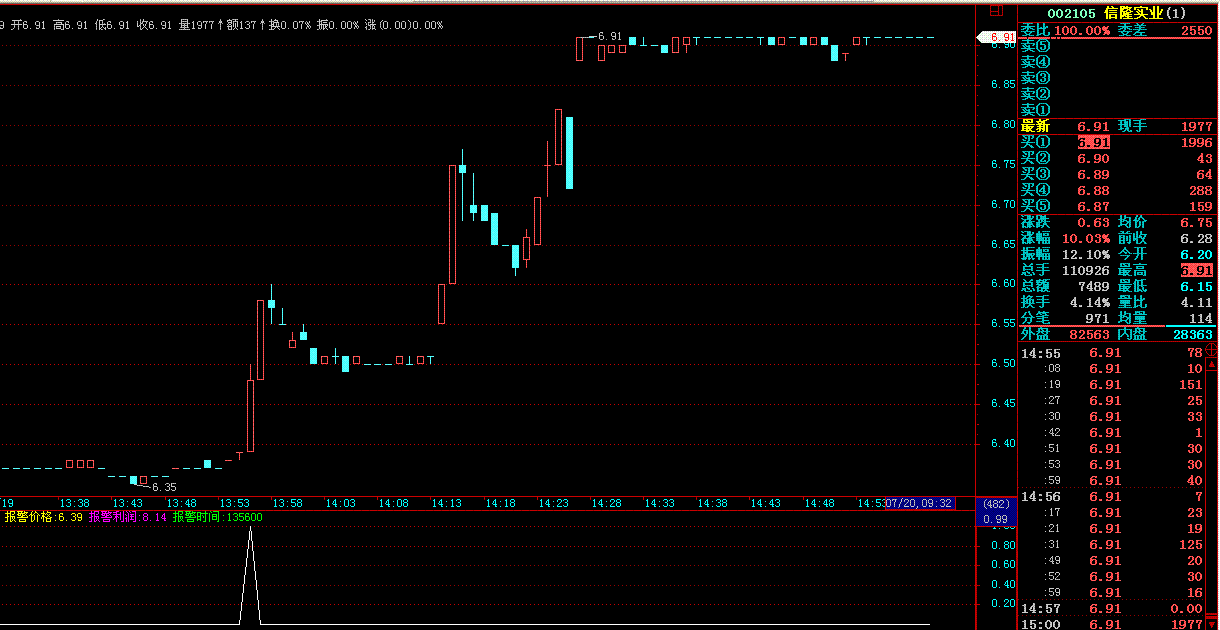Select the 14:57 tick row with volume 0.00
This screenshot has width=1220, height=630.
point(1111,609)
